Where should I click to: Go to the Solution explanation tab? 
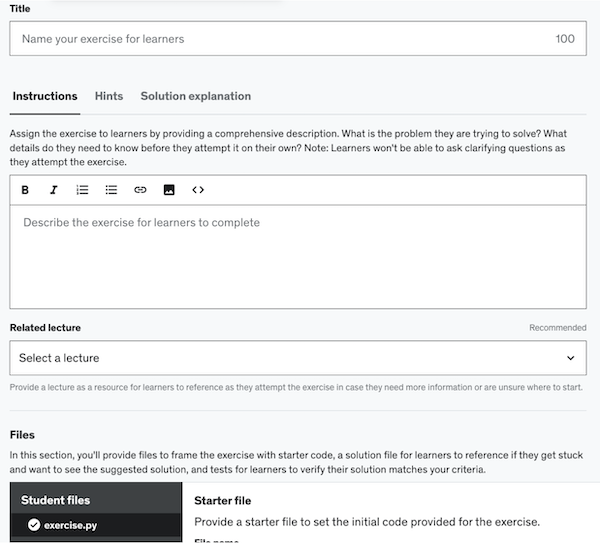pos(195,96)
